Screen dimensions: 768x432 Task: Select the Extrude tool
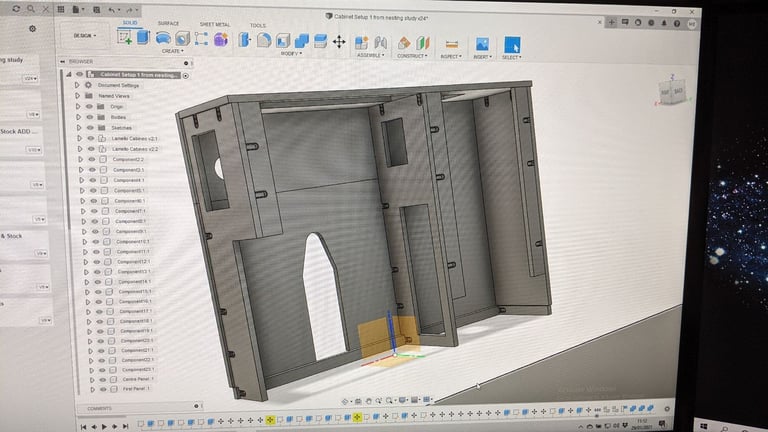143,37
